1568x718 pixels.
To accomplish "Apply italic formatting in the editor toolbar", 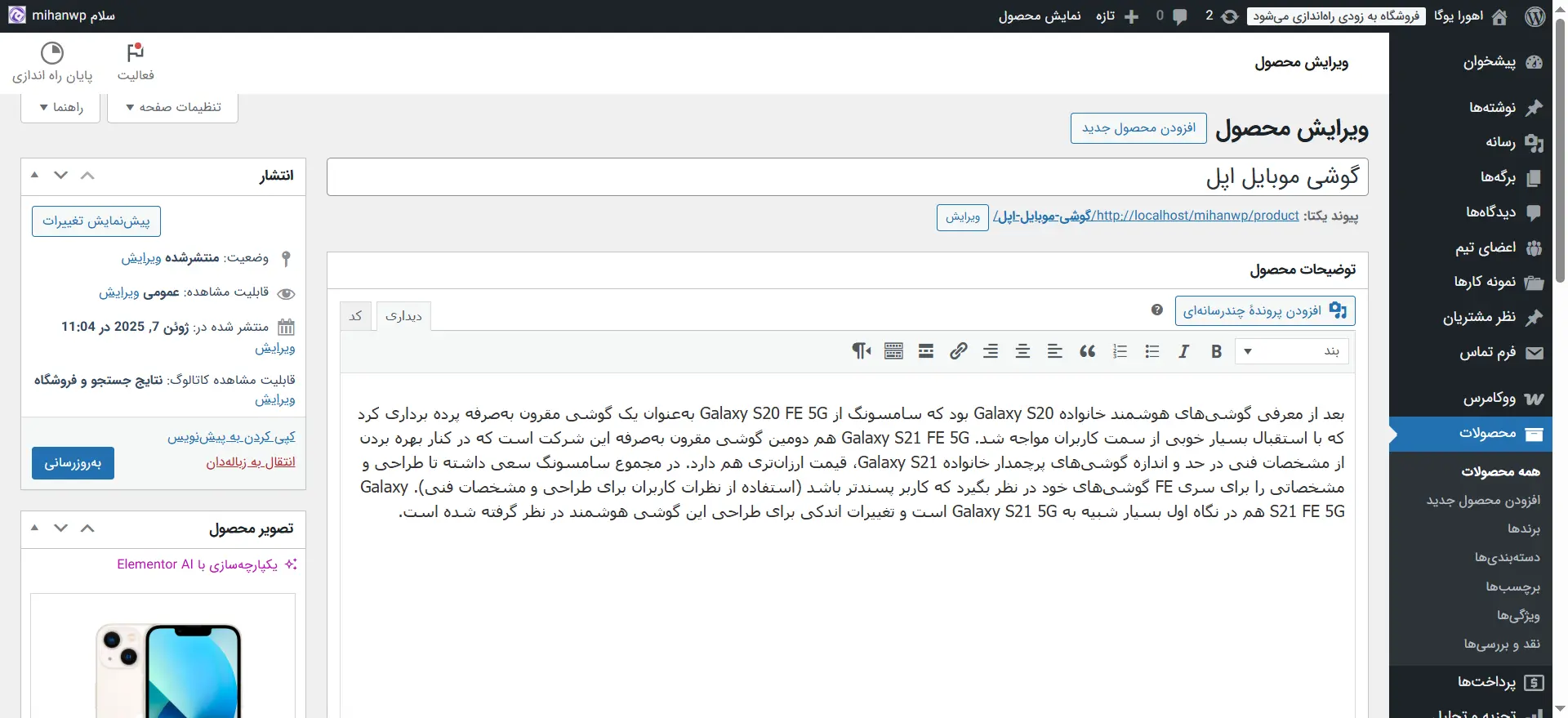I will (x=1183, y=351).
